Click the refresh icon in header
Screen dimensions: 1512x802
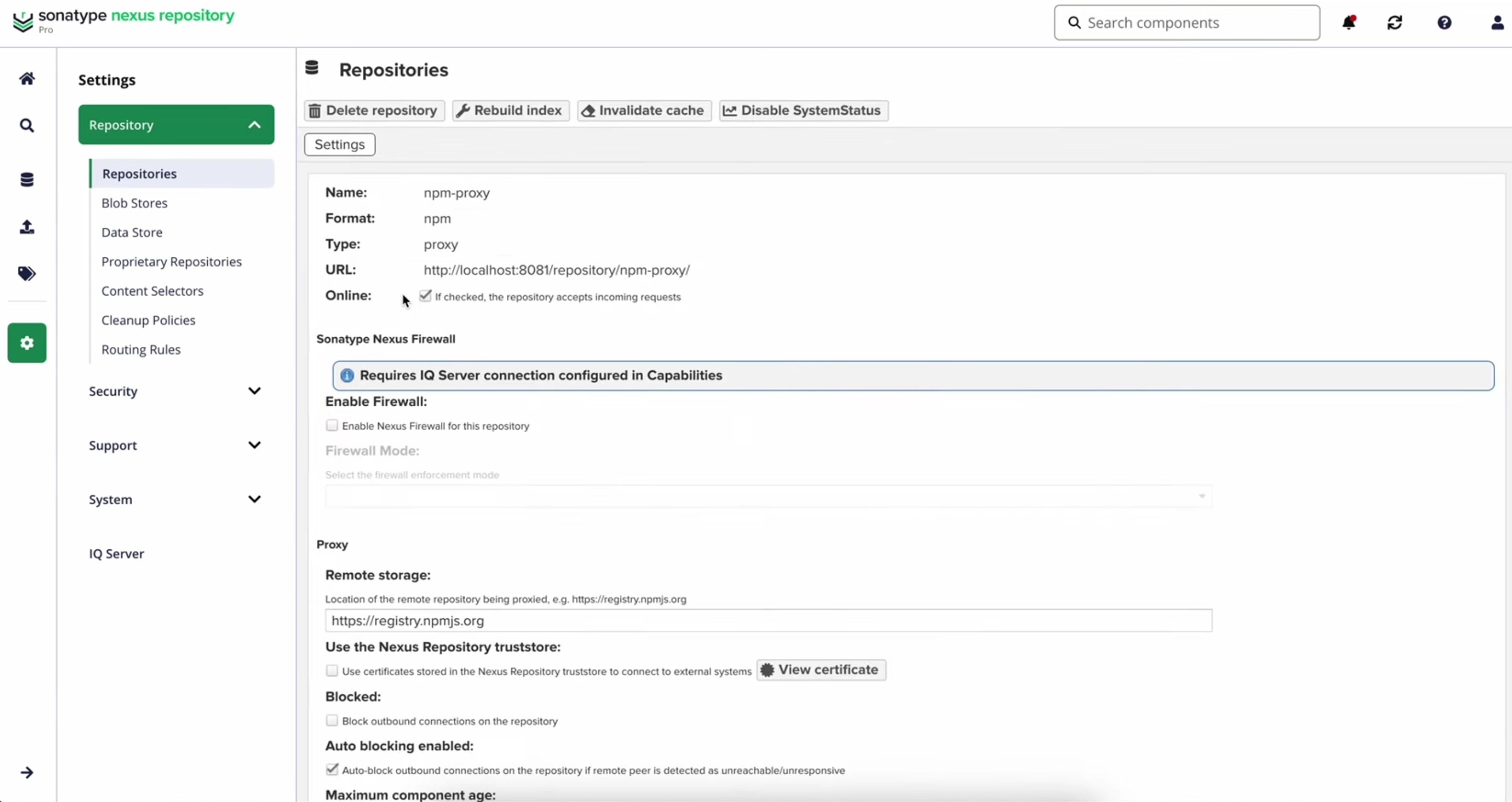coord(1395,22)
